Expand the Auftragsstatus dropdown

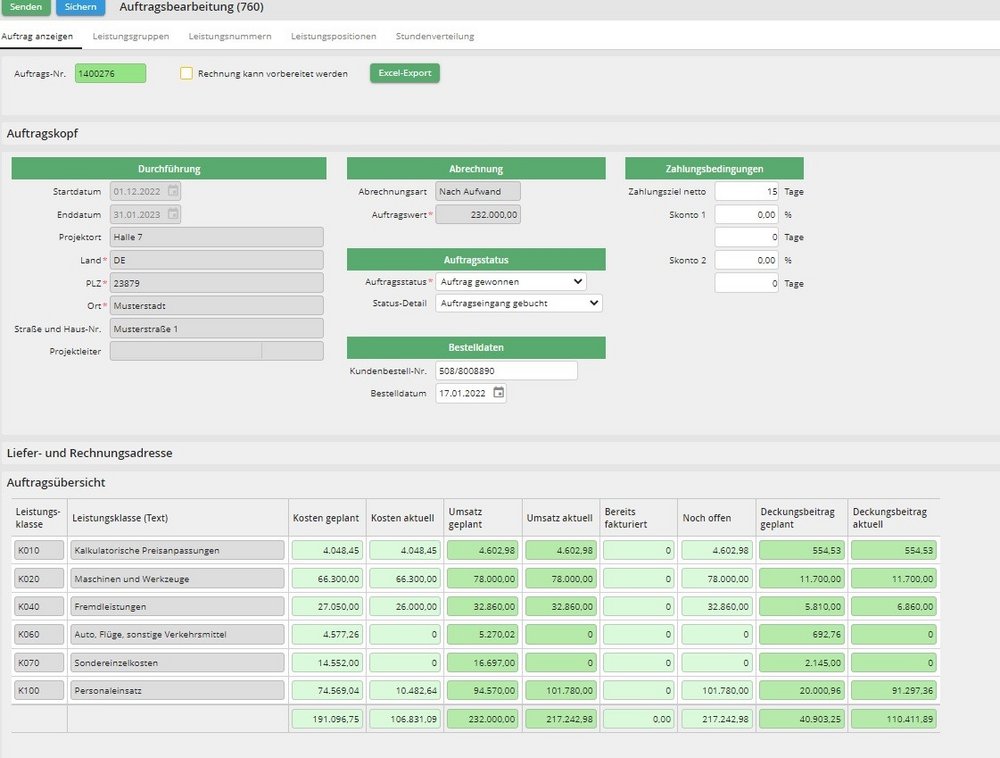tap(511, 281)
